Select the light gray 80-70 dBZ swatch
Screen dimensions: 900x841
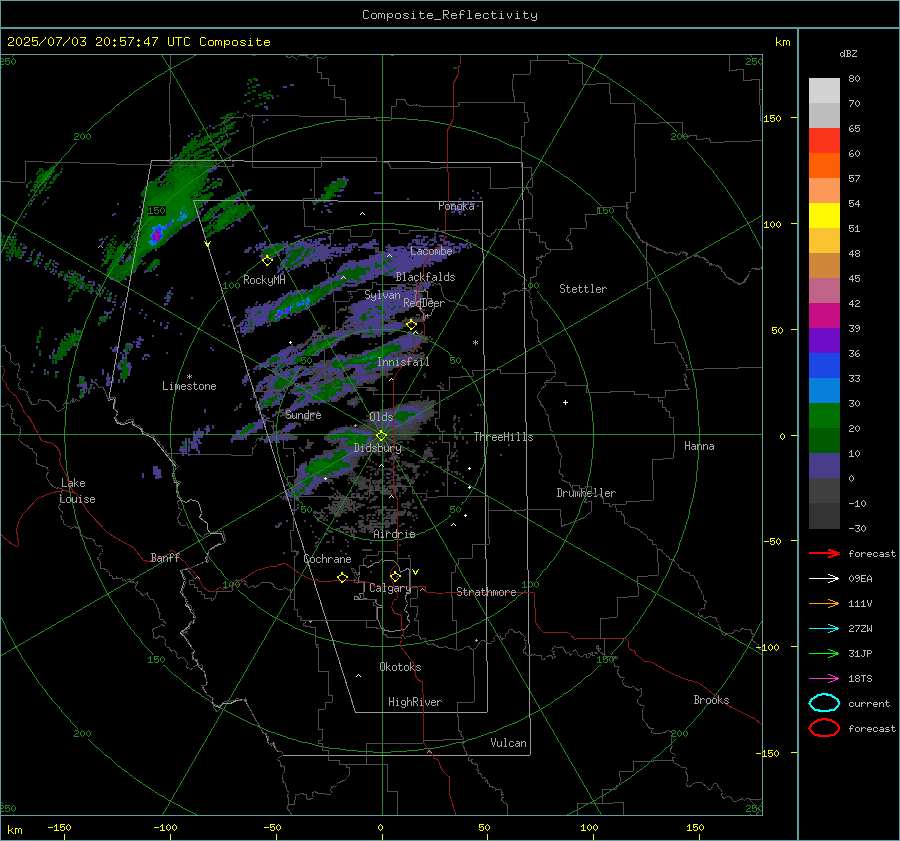(824, 91)
